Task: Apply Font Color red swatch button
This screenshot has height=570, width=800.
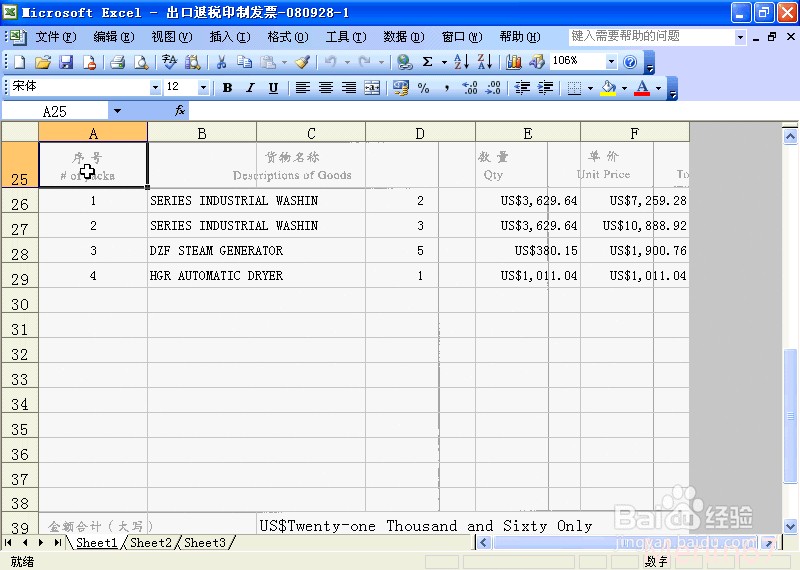Action: point(642,88)
